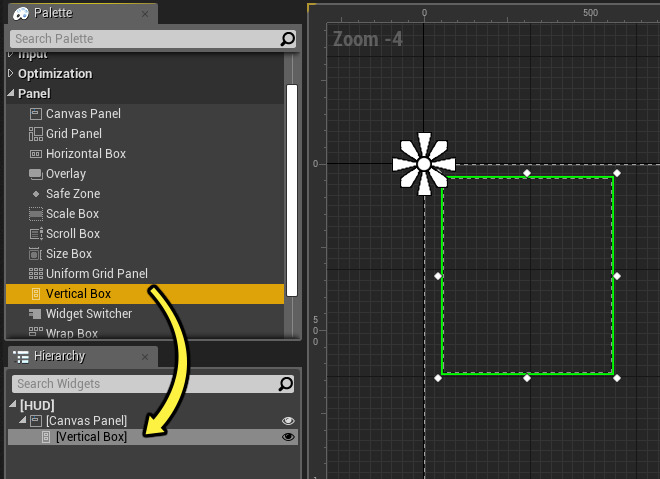
Task: Click the Horizontal Box icon
Action: [36, 154]
